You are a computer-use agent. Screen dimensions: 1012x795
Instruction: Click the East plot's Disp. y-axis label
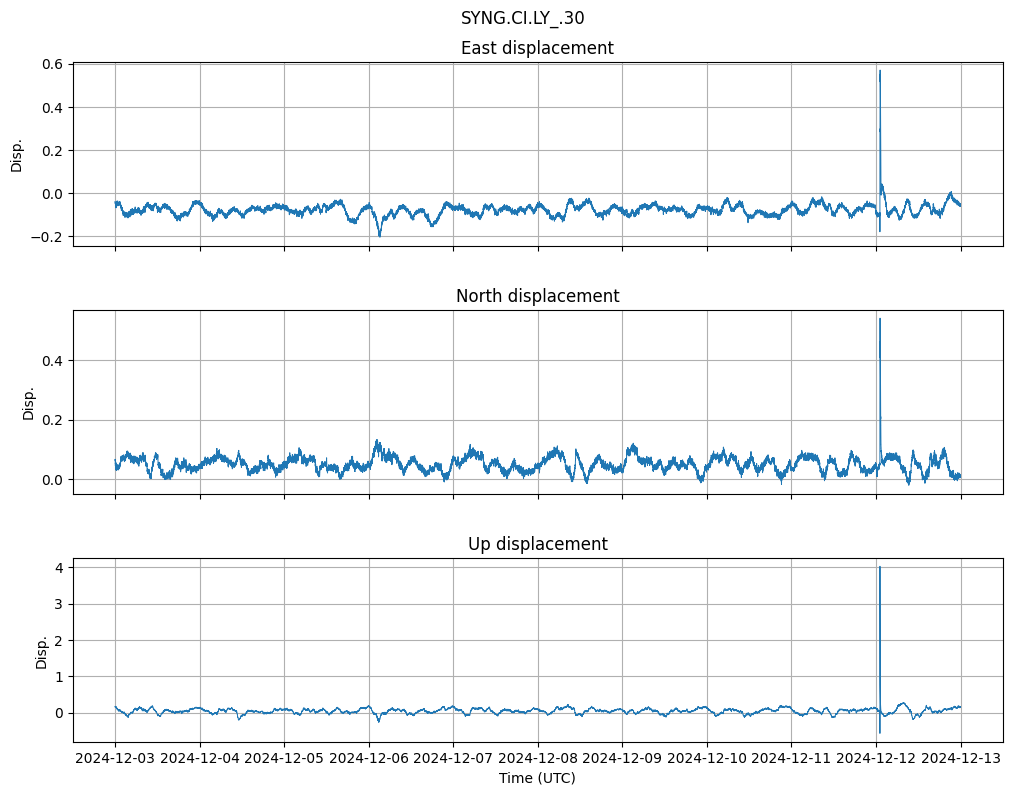tap(17, 154)
